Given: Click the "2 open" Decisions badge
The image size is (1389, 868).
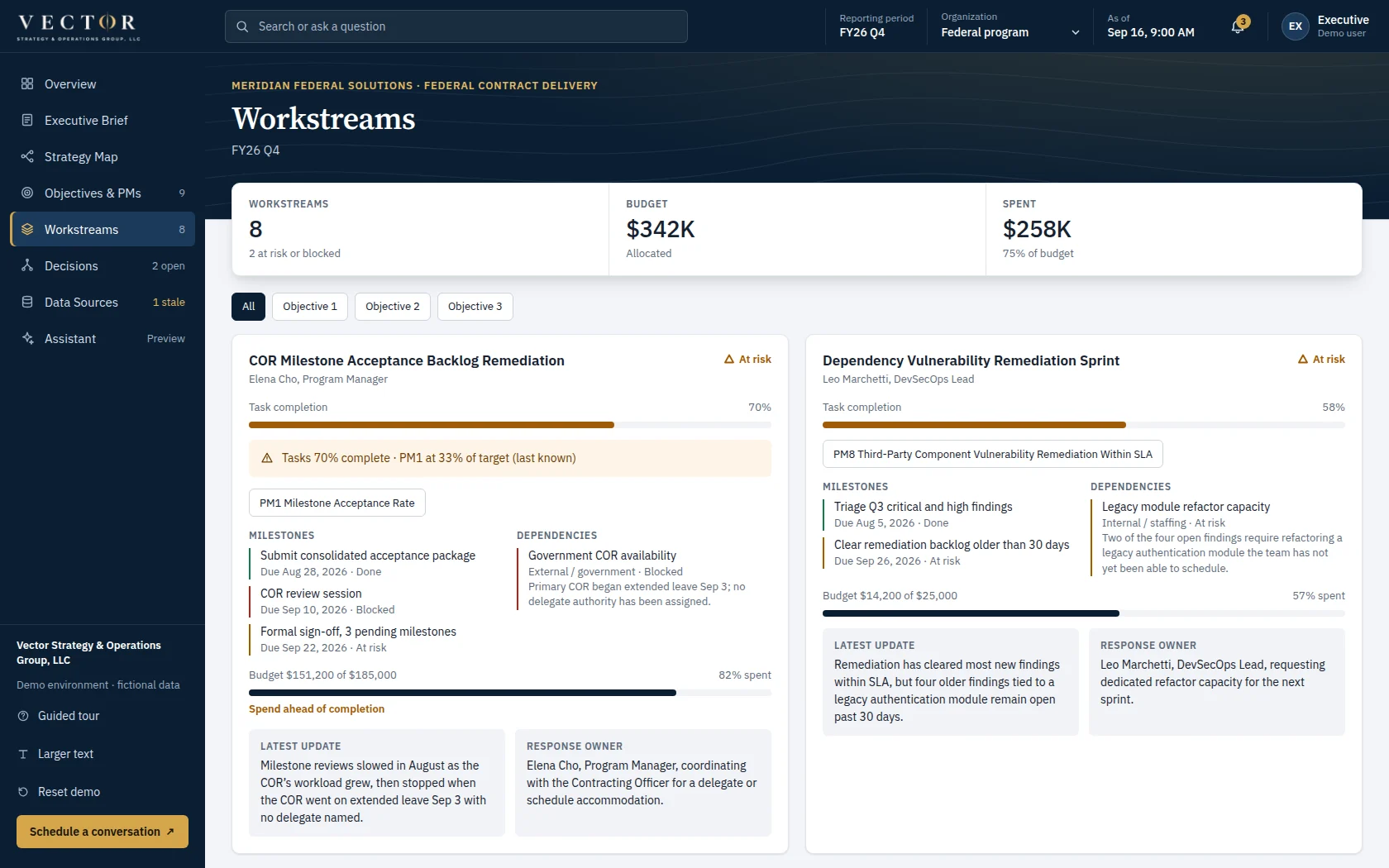Looking at the screenshot, I should 169,266.
